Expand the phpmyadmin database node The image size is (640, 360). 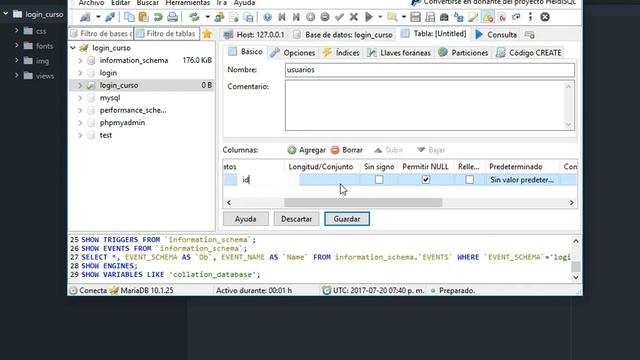pyautogui.click(x=80, y=123)
